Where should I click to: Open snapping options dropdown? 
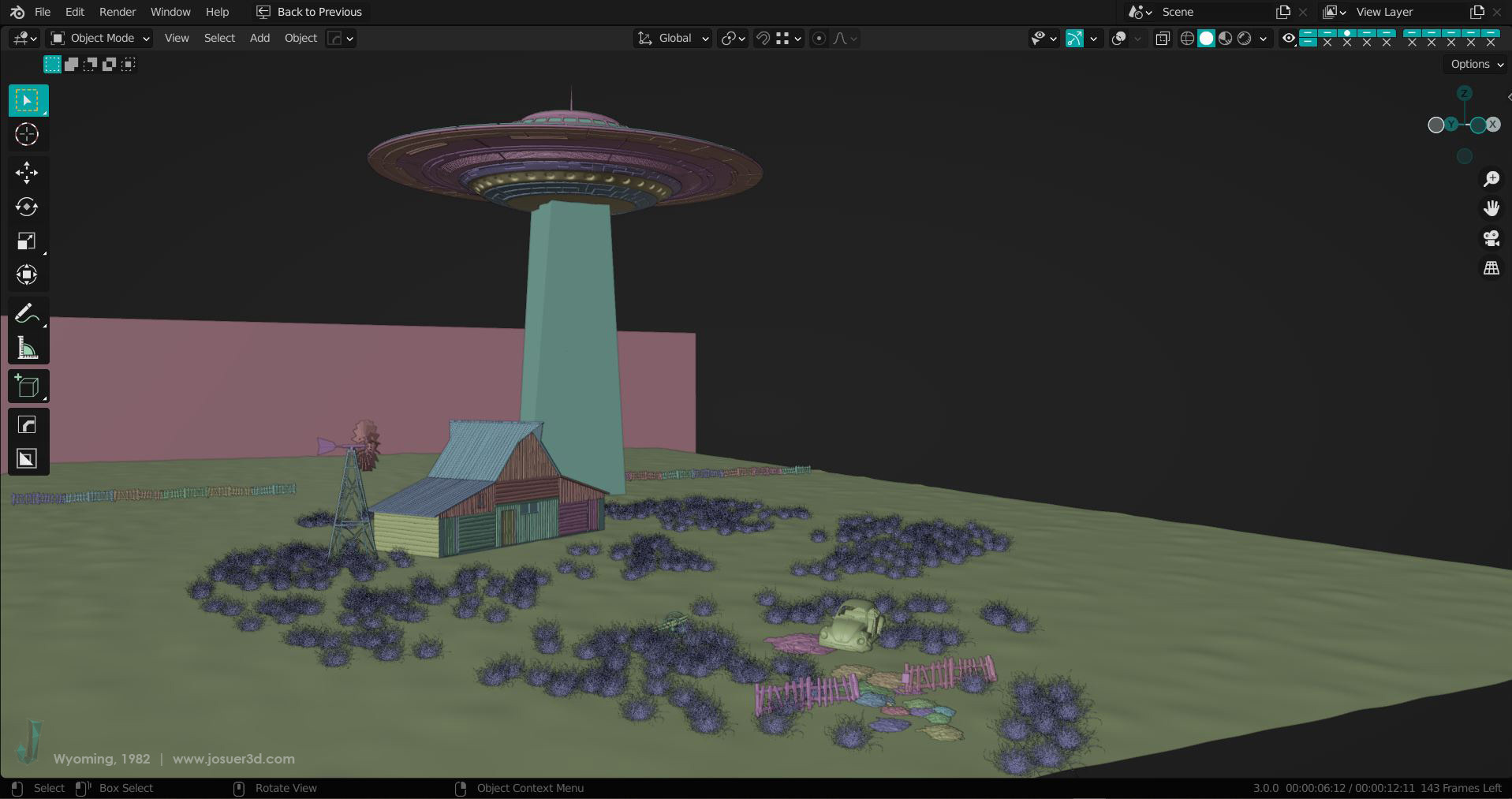(x=789, y=38)
